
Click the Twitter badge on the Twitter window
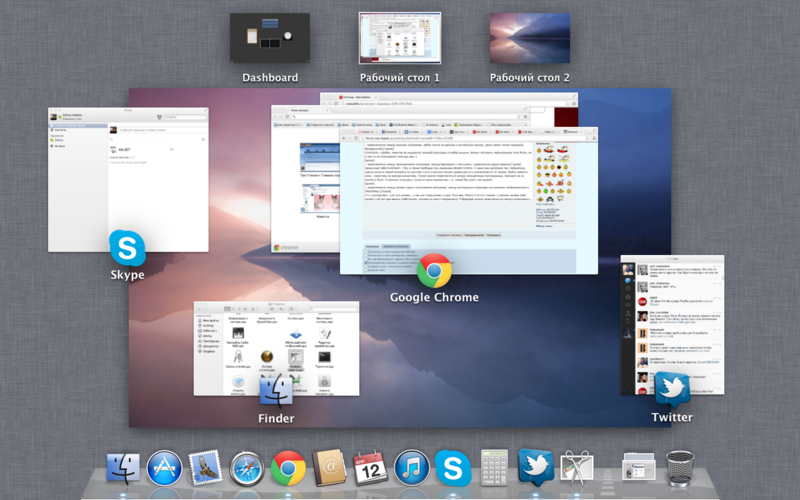(x=672, y=390)
